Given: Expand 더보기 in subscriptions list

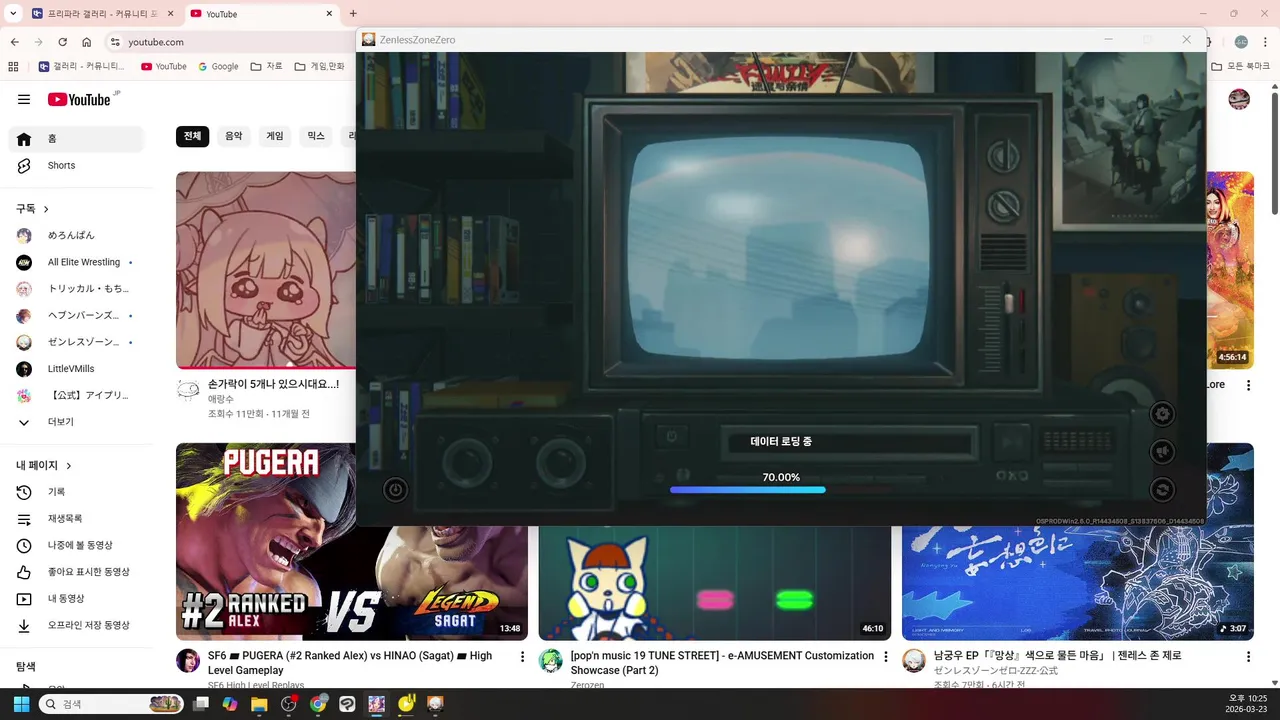Looking at the screenshot, I should [76, 422].
